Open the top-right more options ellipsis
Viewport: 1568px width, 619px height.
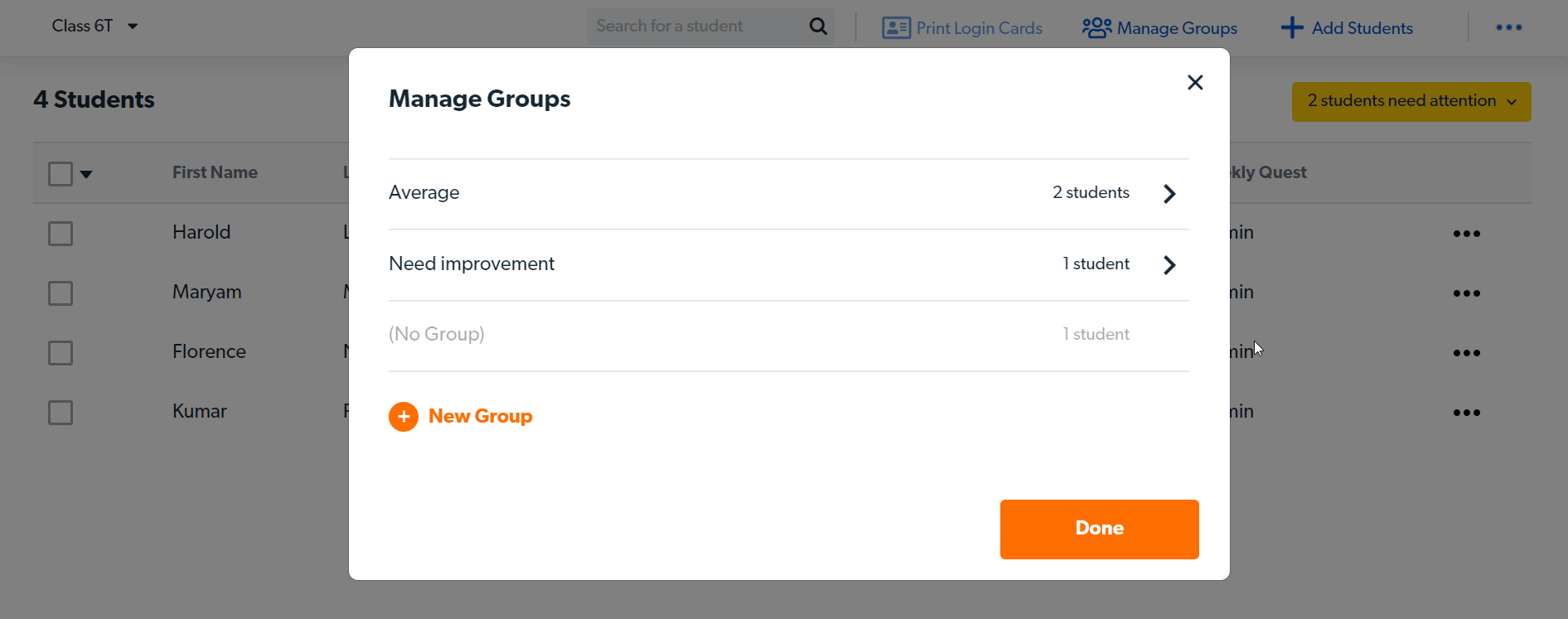tap(1508, 27)
